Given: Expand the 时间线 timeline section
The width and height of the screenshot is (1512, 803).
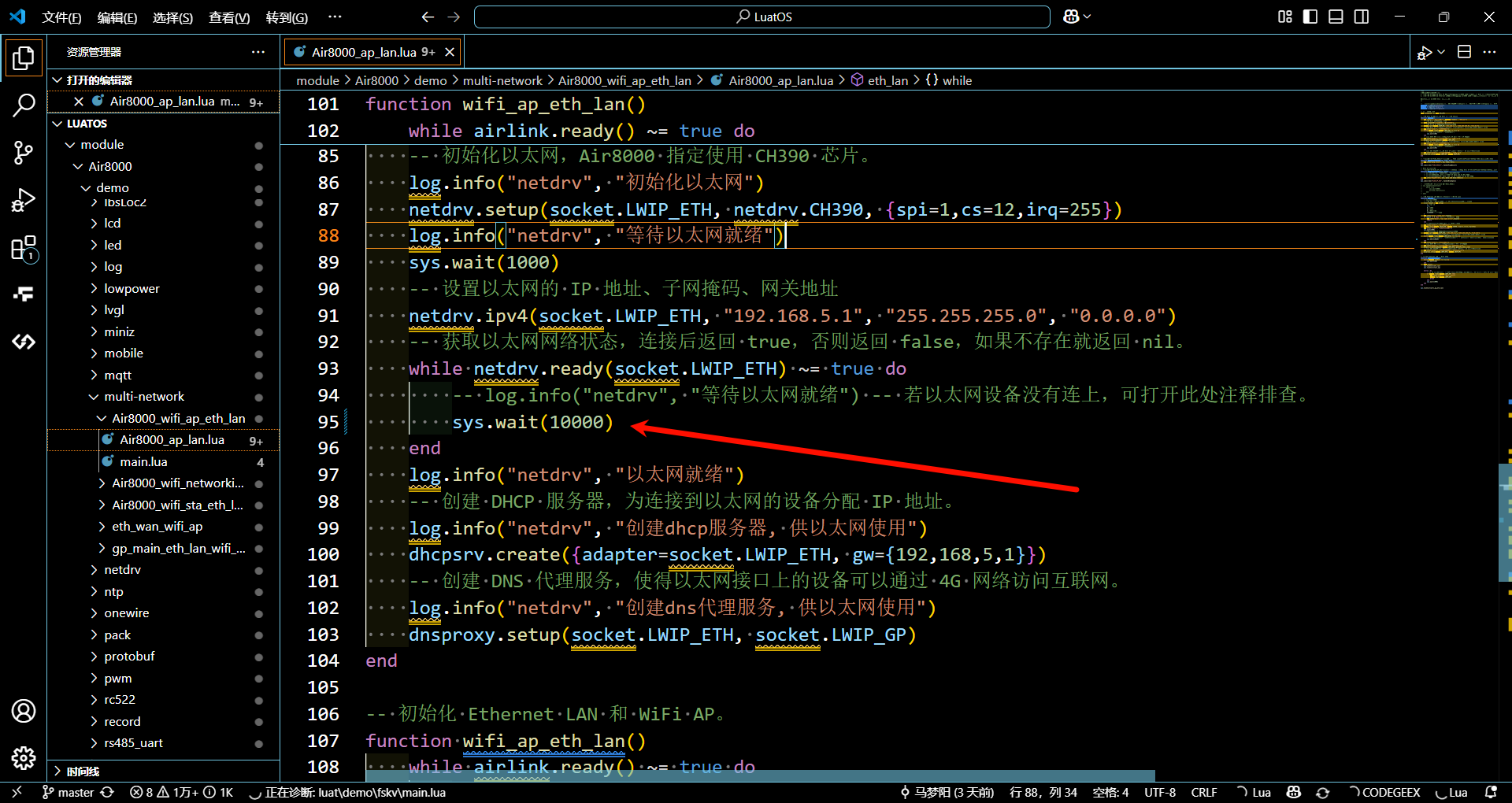Looking at the screenshot, I should point(164,771).
